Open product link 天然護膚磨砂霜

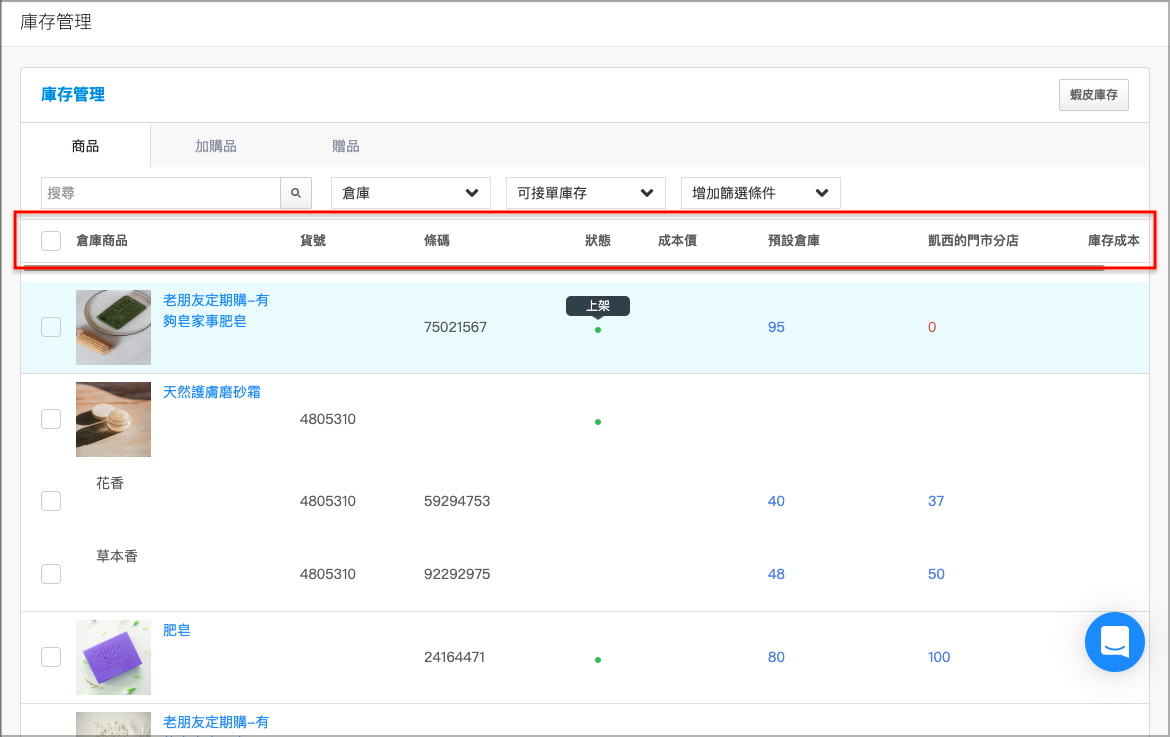[212, 392]
